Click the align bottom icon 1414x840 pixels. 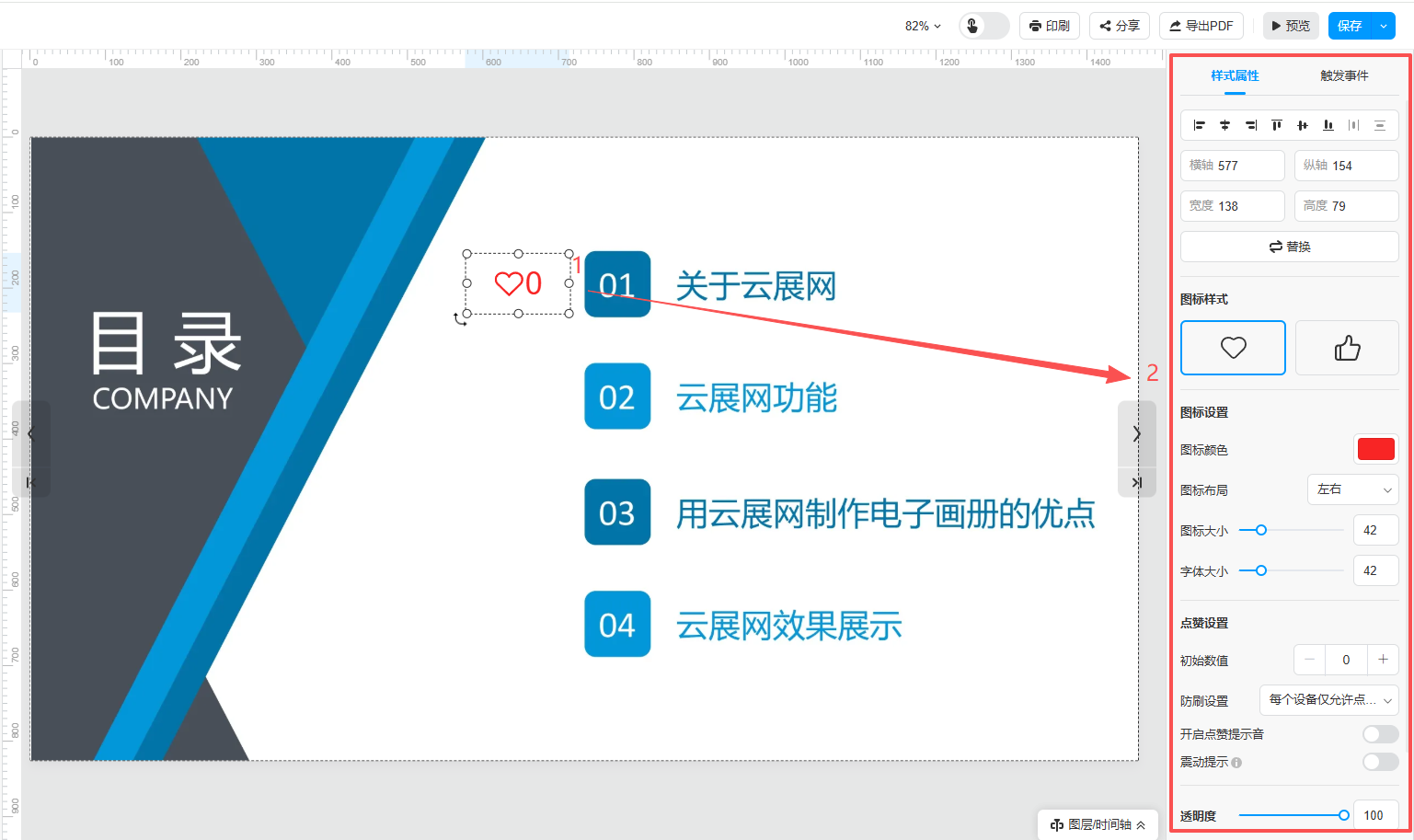(x=1328, y=125)
